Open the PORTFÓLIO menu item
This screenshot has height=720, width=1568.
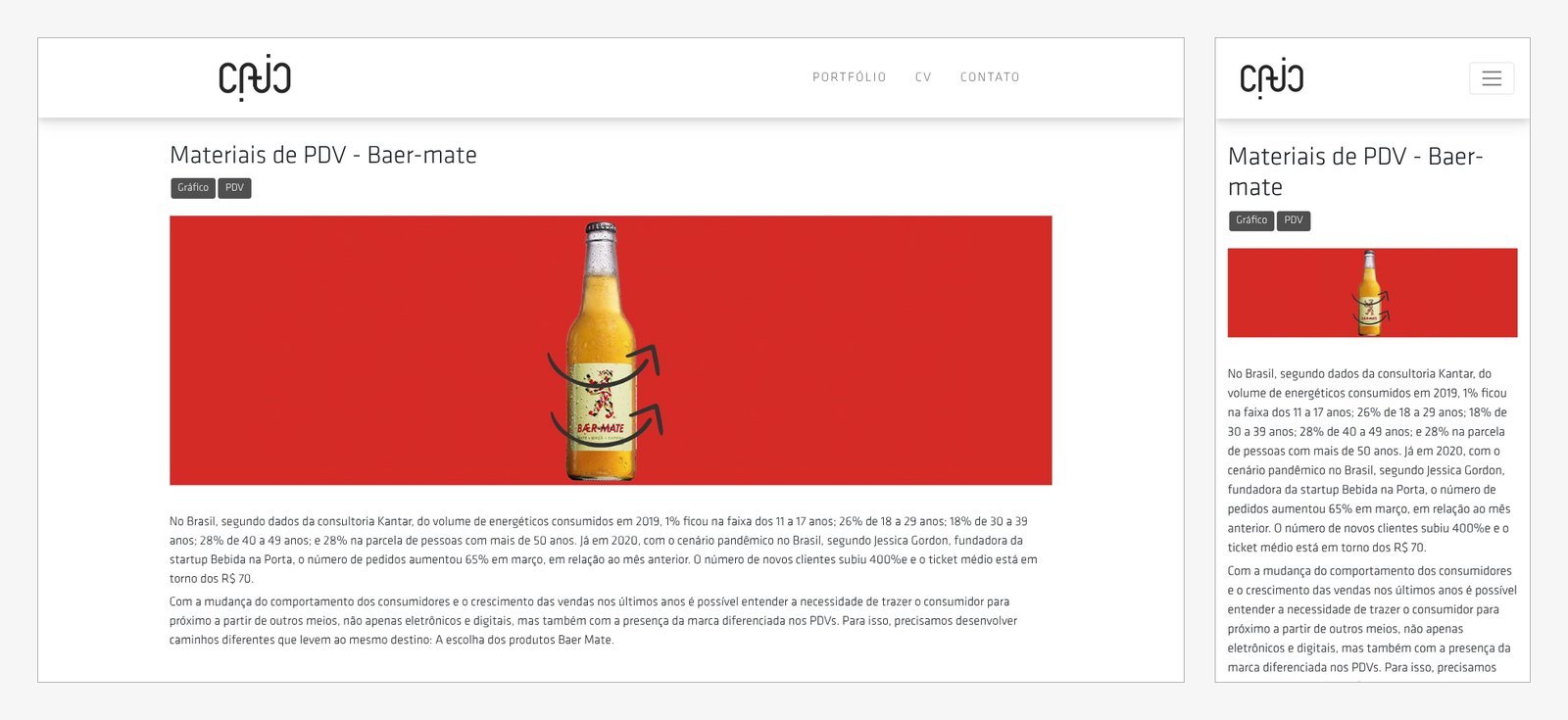pos(849,77)
